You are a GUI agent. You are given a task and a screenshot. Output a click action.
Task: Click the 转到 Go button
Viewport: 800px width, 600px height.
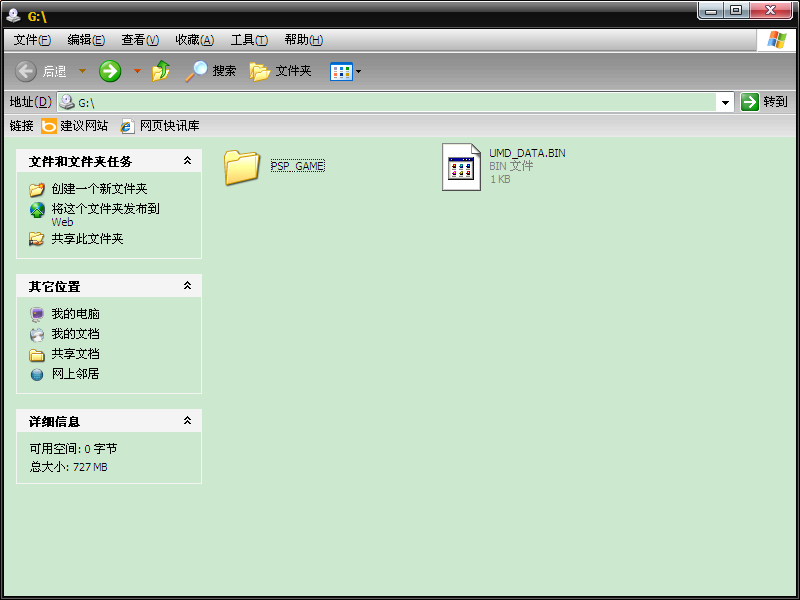tap(764, 102)
